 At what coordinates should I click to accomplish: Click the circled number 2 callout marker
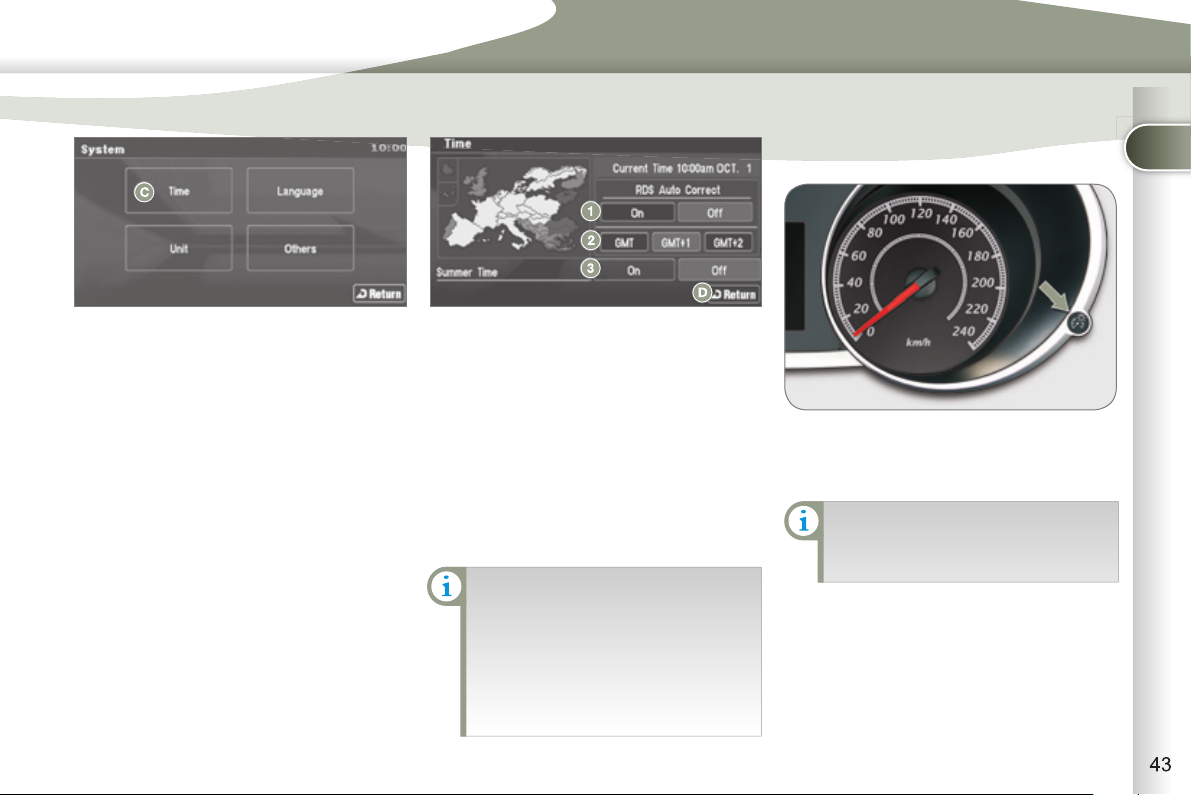point(591,241)
